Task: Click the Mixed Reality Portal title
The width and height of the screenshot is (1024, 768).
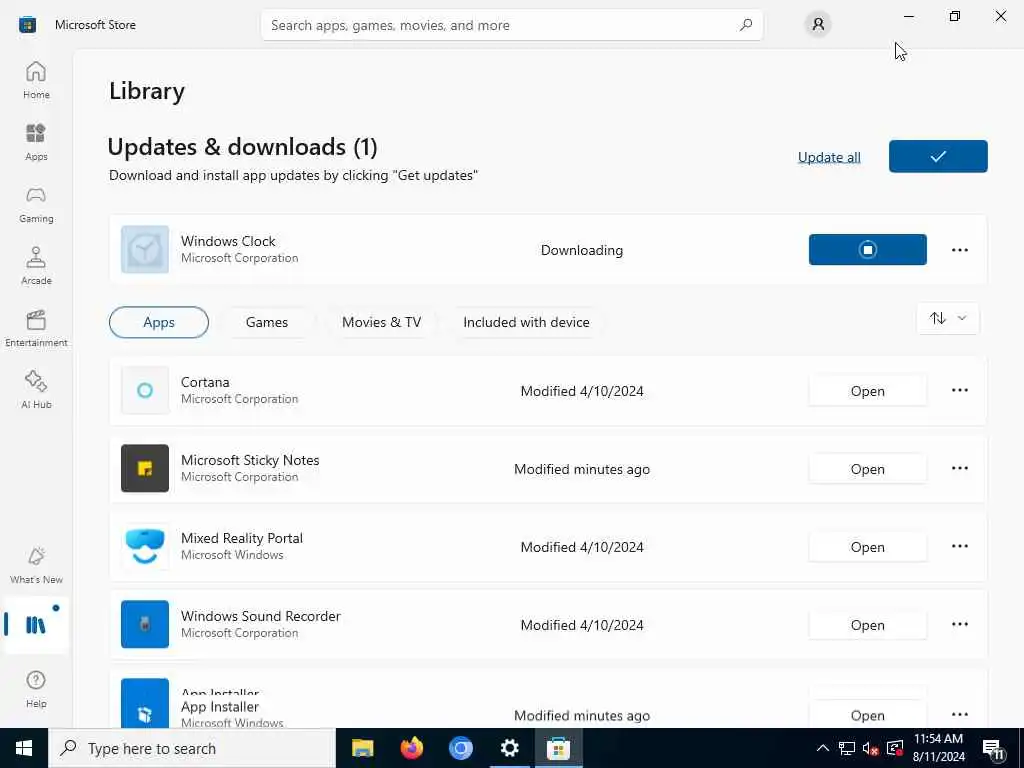Action: pyautogui.click(x=242, y=538)
